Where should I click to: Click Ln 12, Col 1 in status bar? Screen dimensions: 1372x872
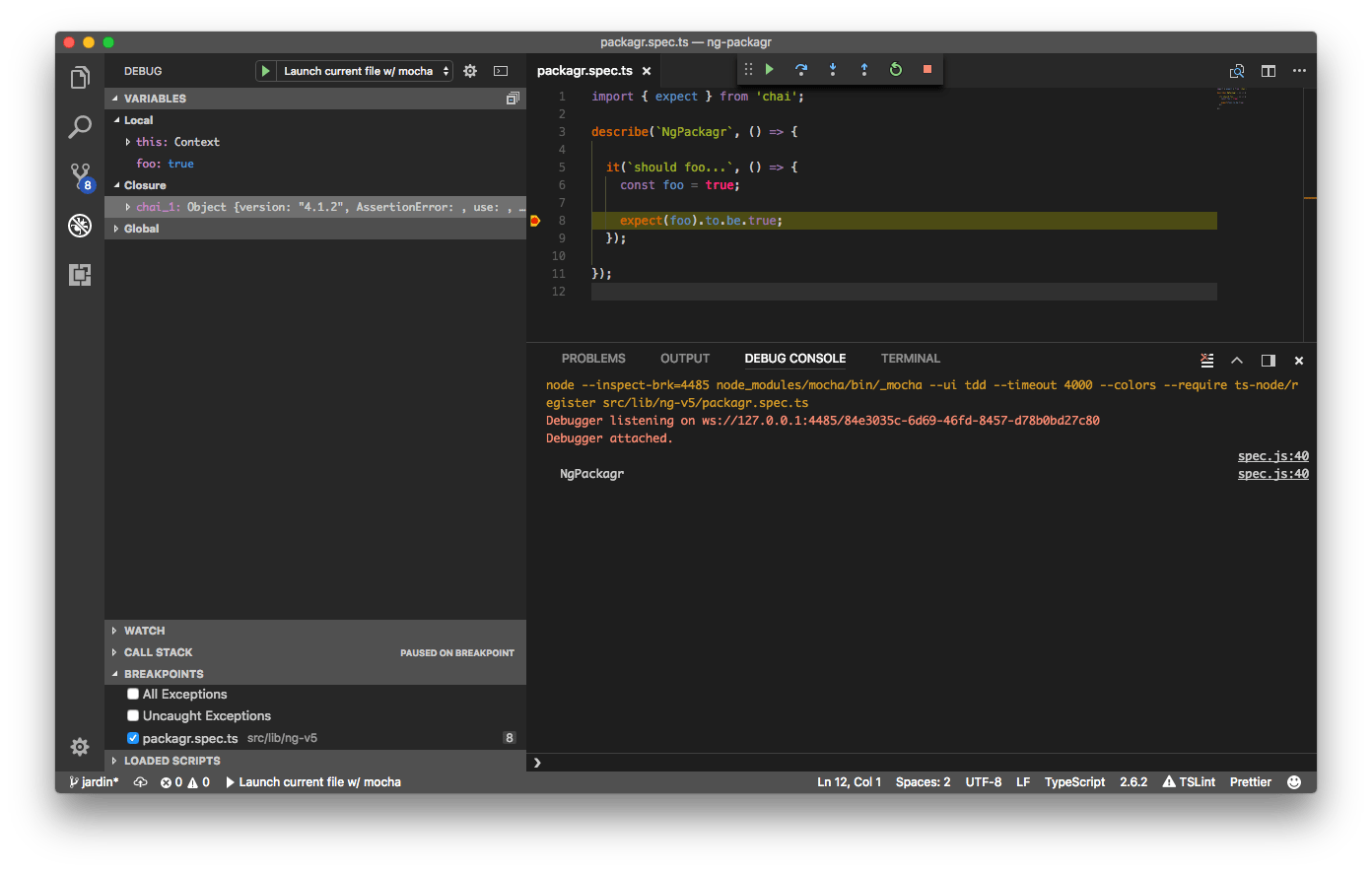[850, 782]
